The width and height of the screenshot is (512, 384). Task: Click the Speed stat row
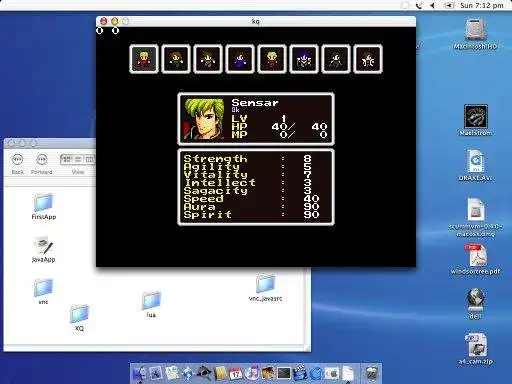252,199
